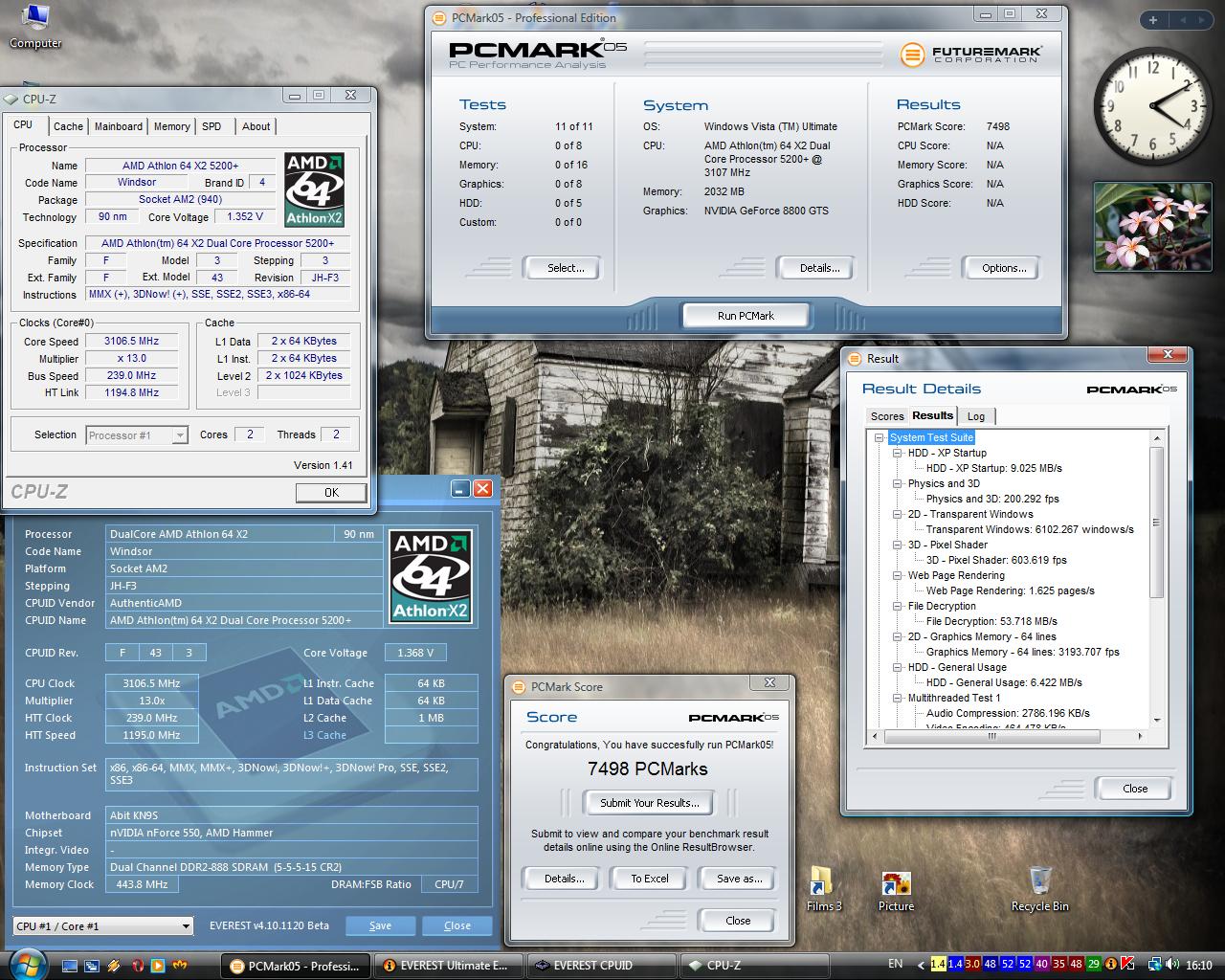Collapse the 3D - Pixel Shader node
The width and height of the screenshot is (1225, 980).
[x=898, y=545]
